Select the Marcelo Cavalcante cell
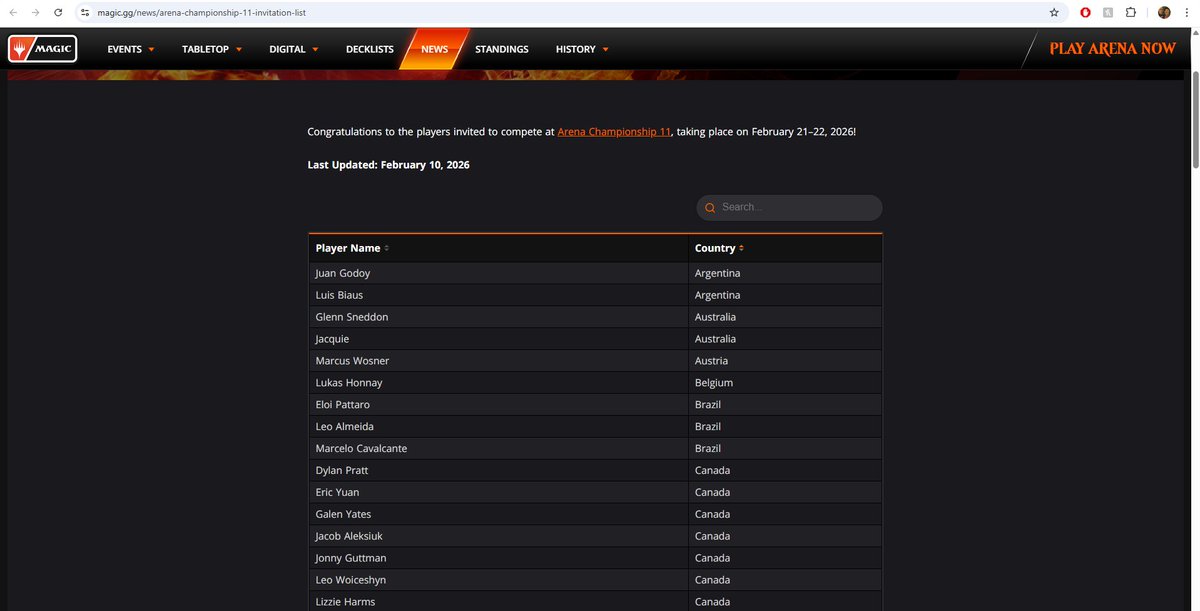 pyautogui.click(x=498, y=449)
